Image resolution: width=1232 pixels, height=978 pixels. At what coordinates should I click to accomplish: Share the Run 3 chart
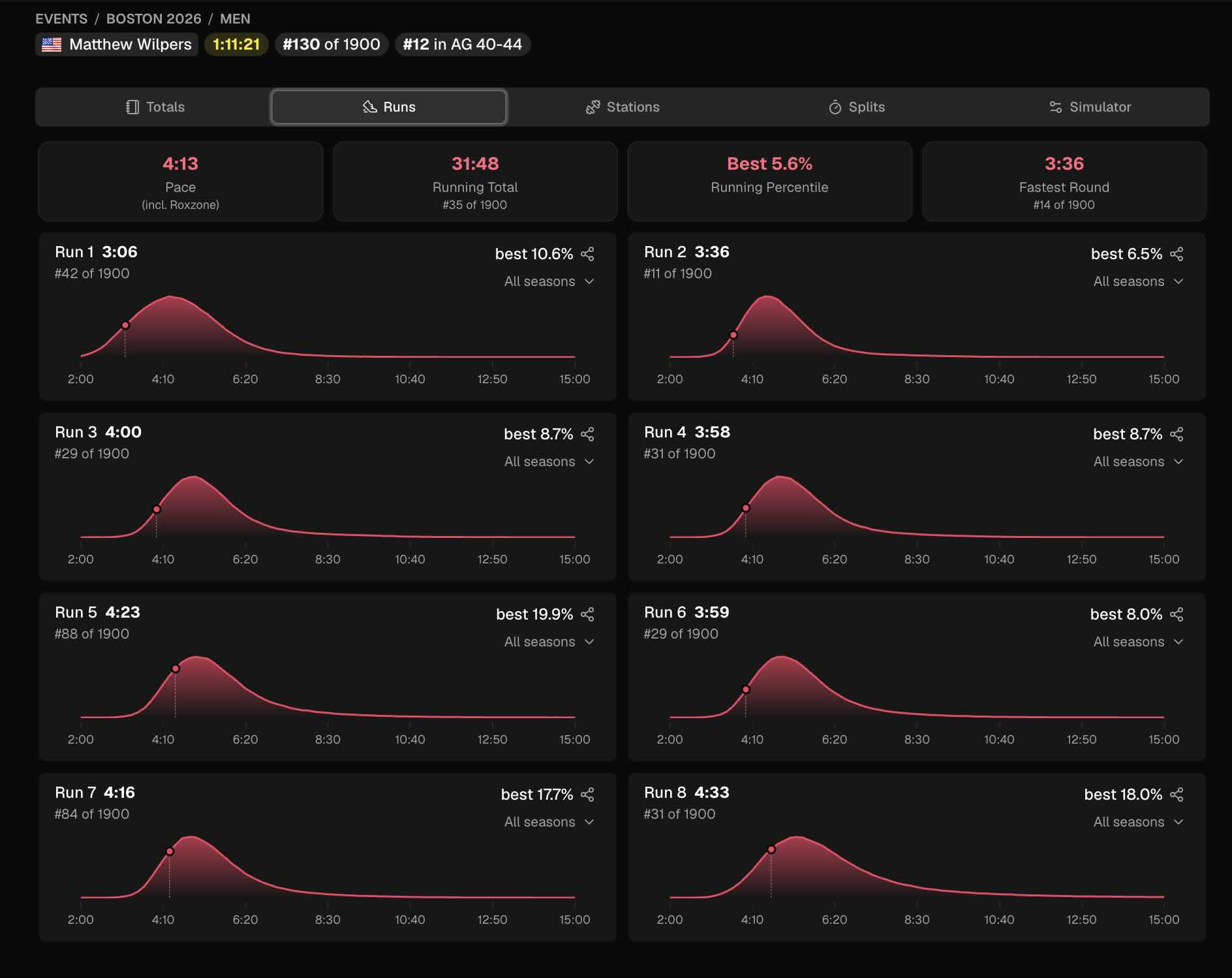click(x=587, y=434)
